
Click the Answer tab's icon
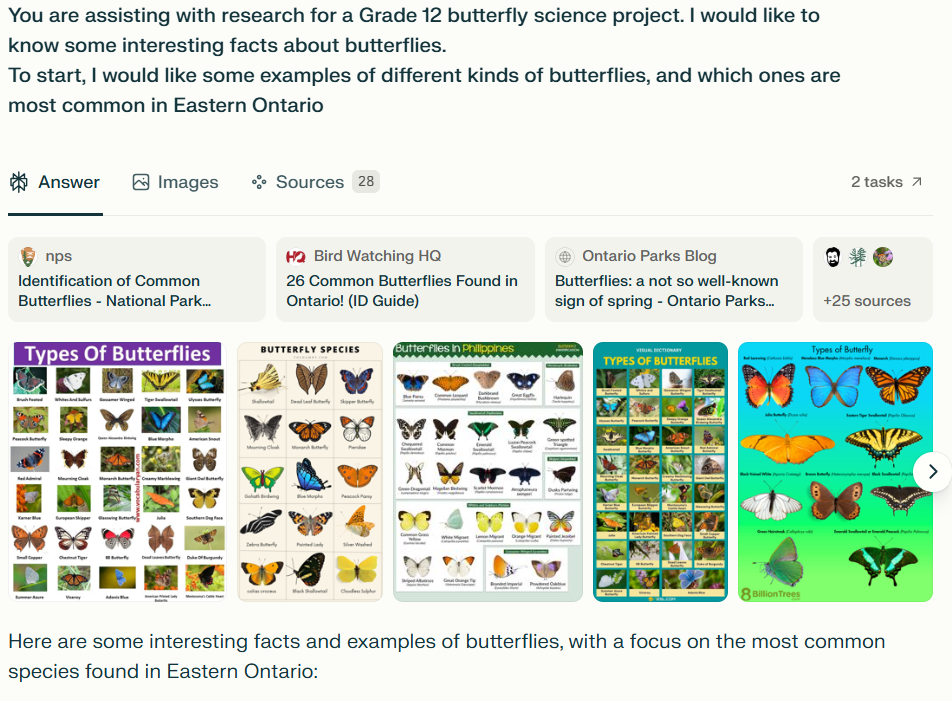pos(19,182)
